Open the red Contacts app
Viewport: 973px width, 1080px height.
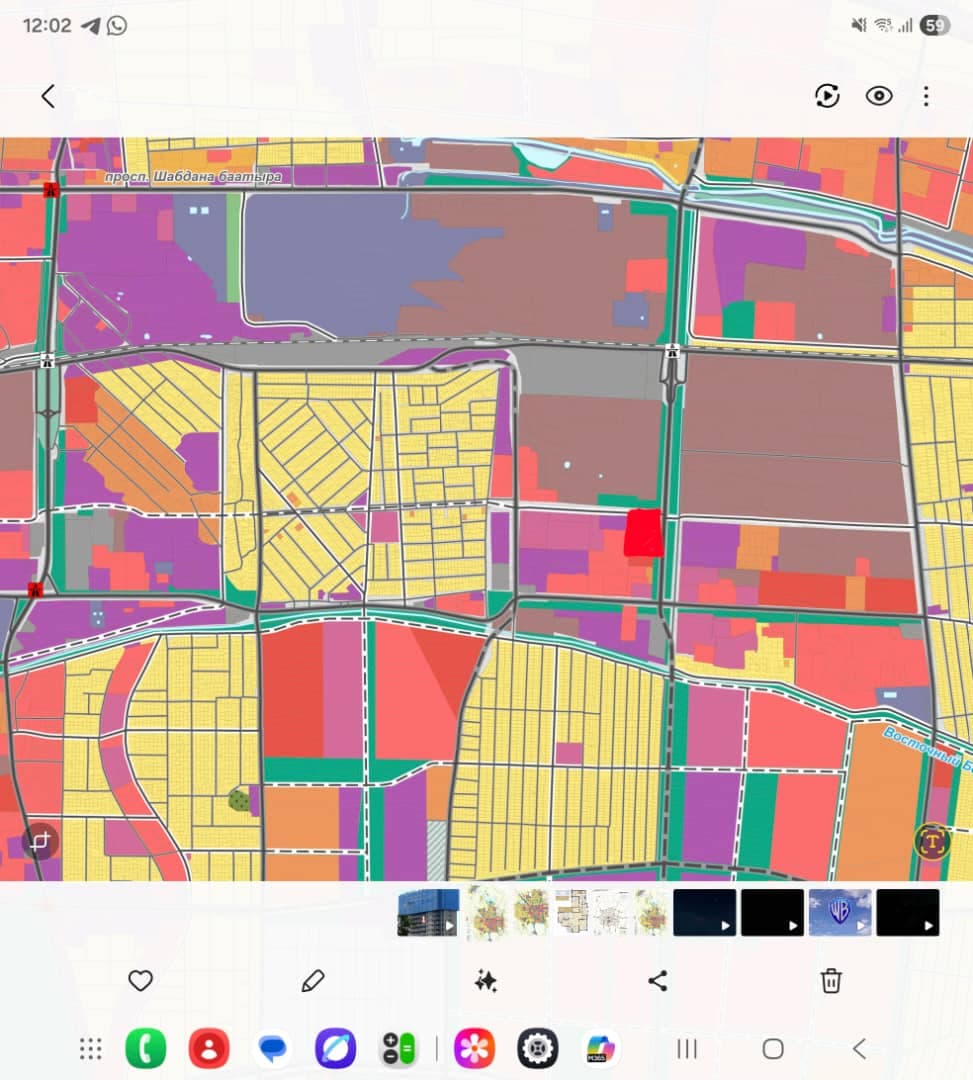pos(209,1048)
